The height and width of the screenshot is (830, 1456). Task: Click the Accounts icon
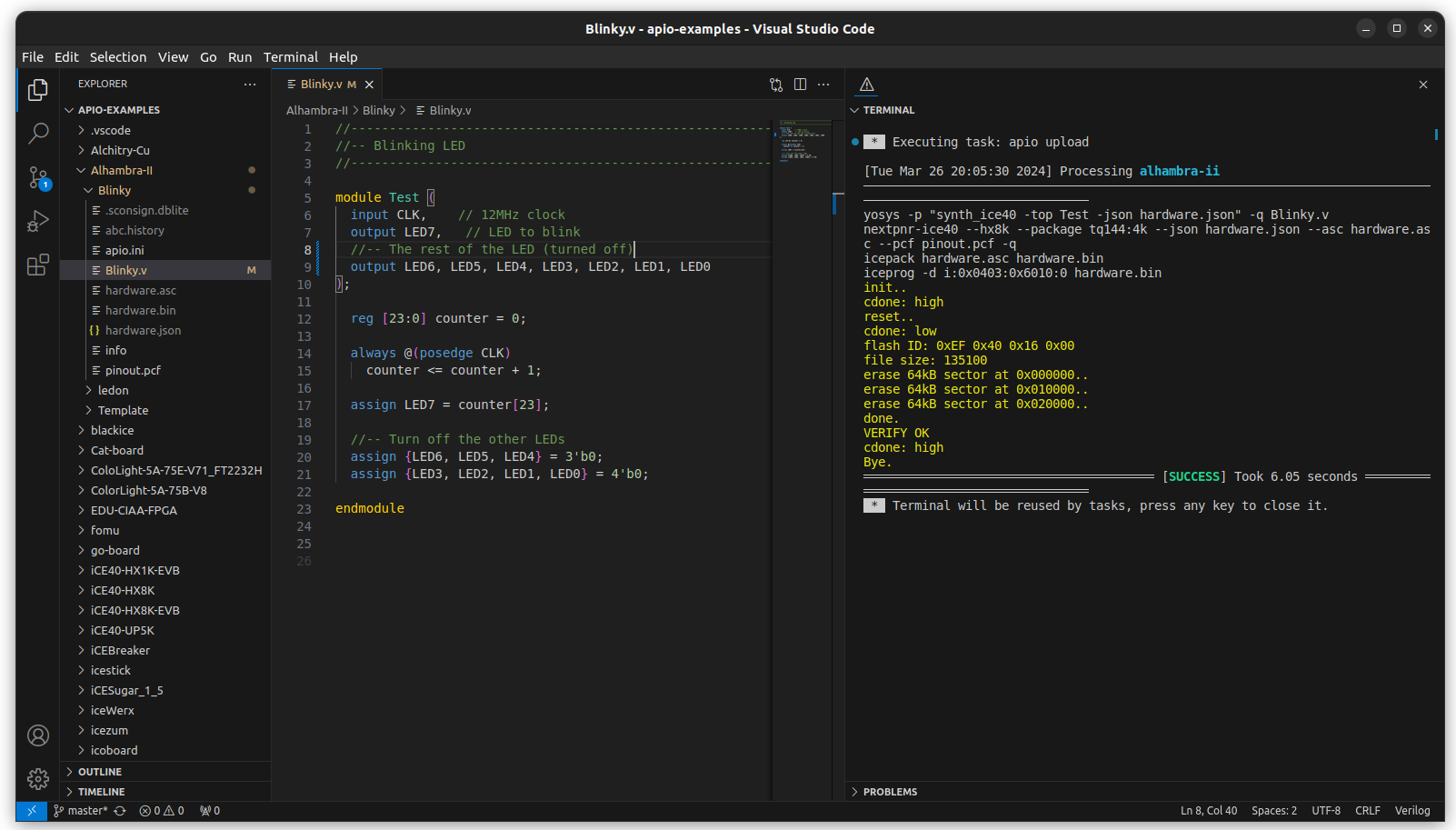(x=38, y=735)
